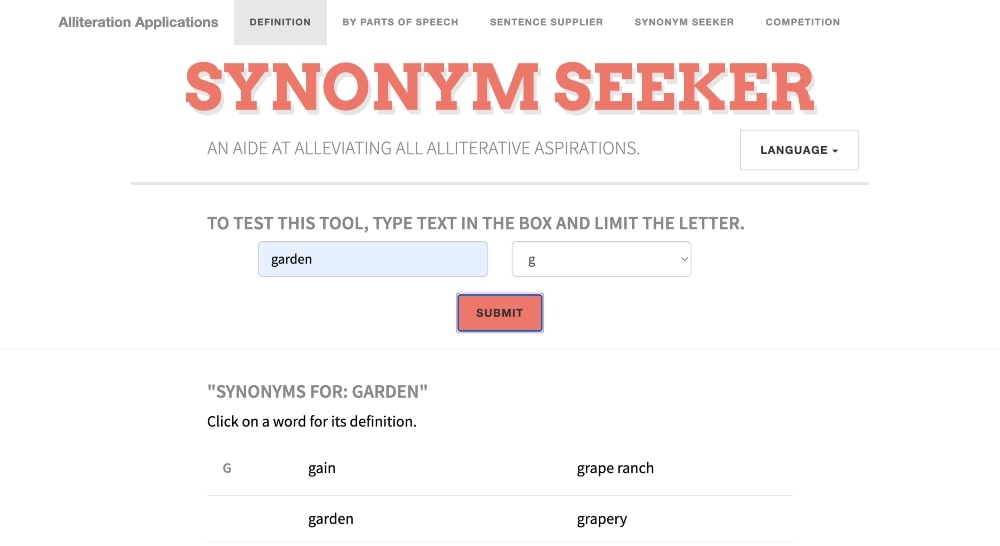Switch to Synonym Seeker tab
1000x546 pixels.
pos(684,22)
